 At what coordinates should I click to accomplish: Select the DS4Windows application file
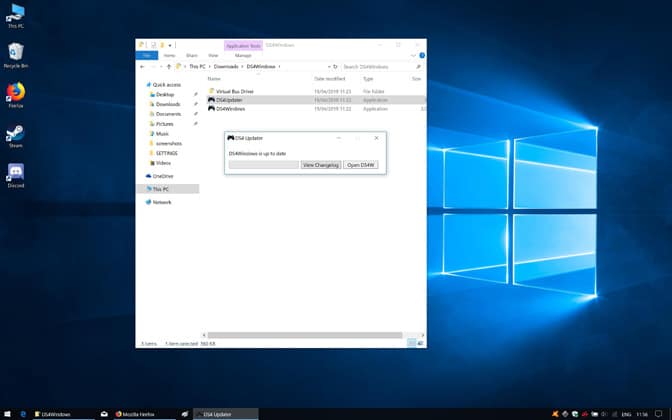pos(316,109)
